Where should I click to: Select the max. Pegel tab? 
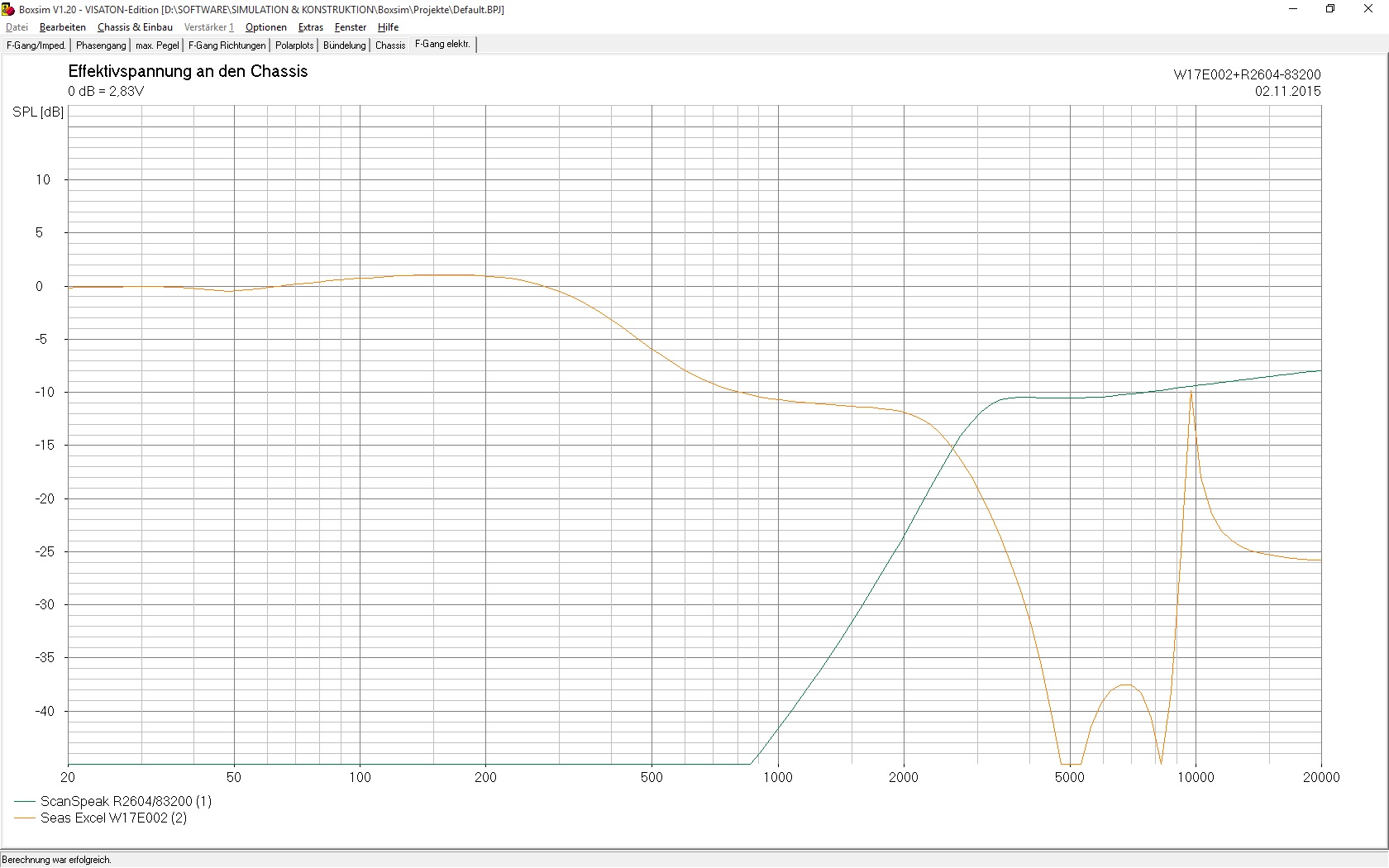[x=157, y=45]
